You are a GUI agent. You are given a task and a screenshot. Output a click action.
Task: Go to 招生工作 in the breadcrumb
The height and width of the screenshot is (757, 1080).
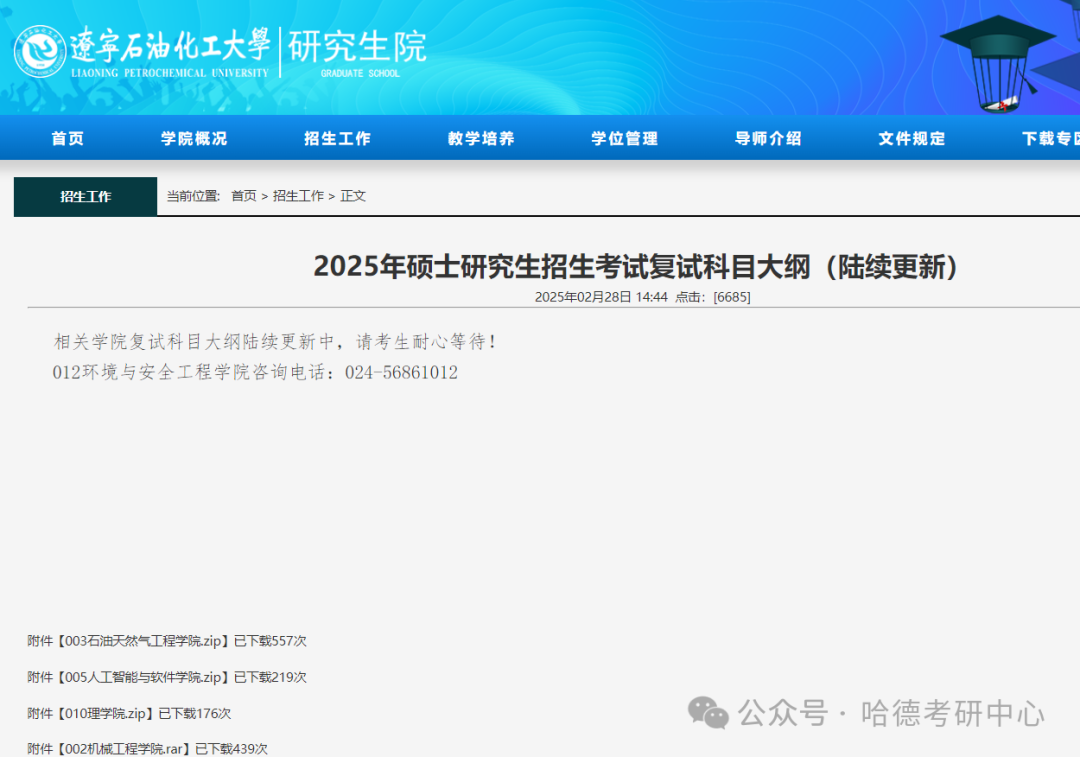[x=298, y=196]
